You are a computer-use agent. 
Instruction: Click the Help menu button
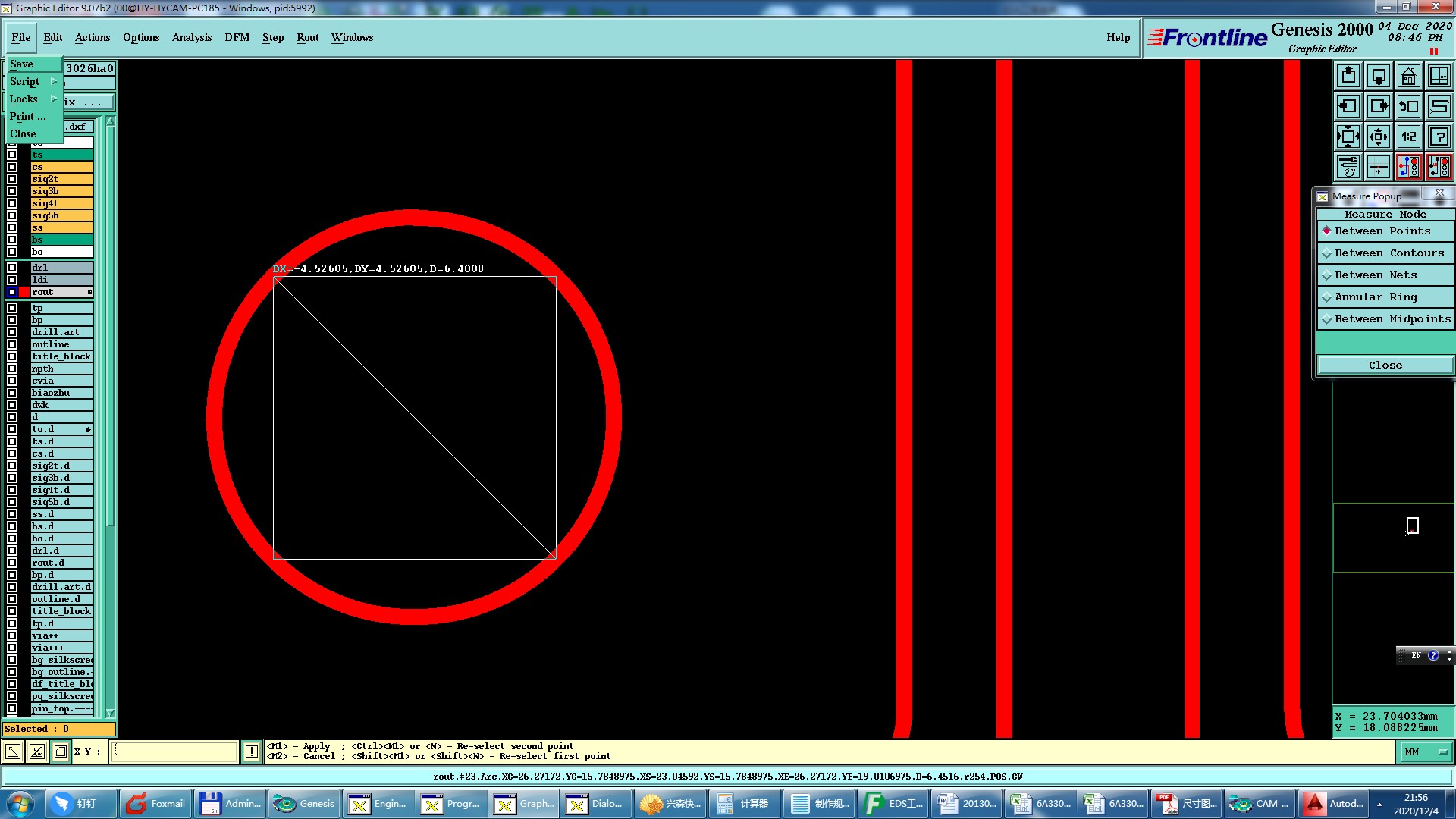pyautogui.click(x=1118, y=37)
